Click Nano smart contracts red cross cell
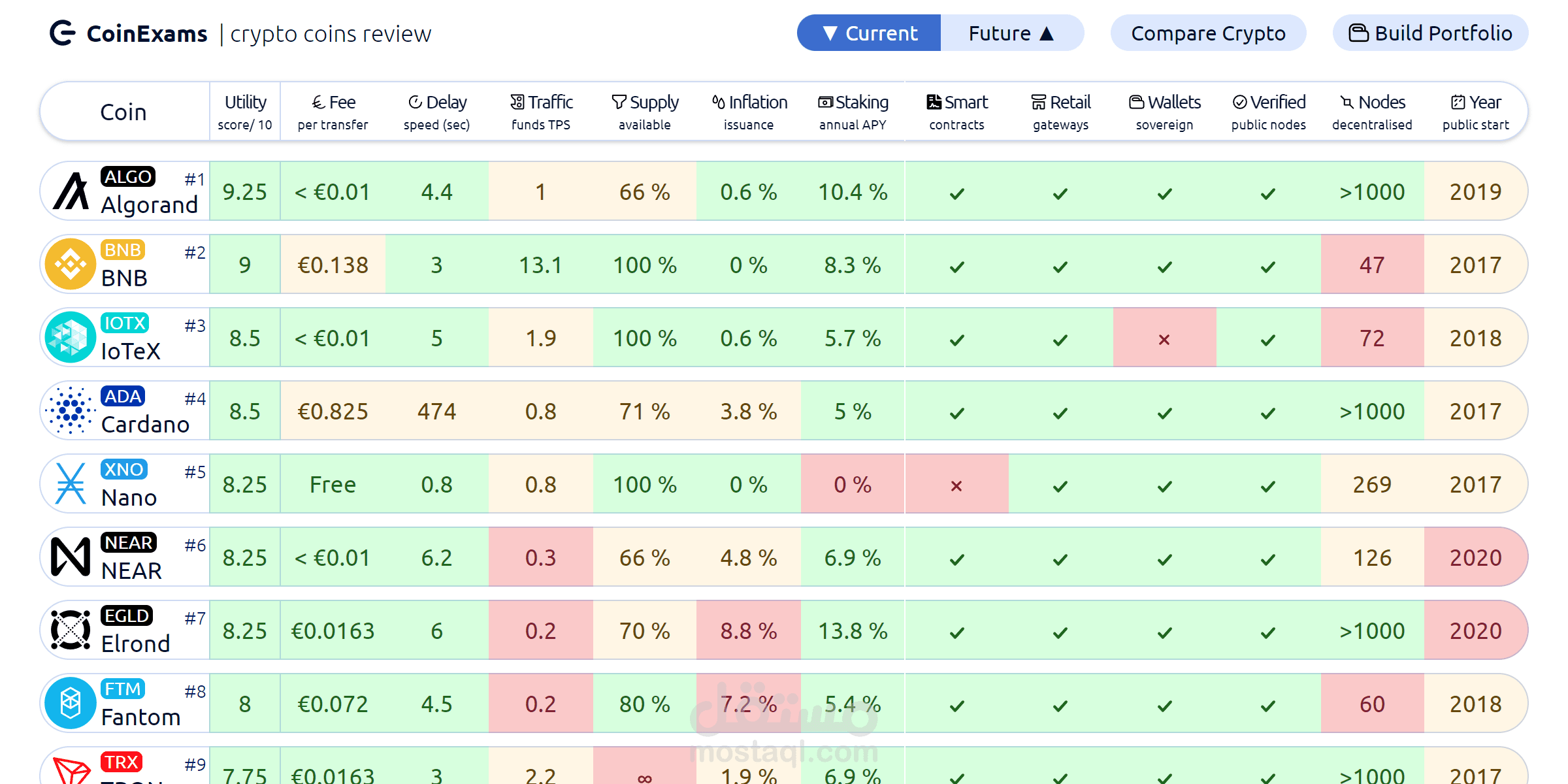 (x=956, y=483)
